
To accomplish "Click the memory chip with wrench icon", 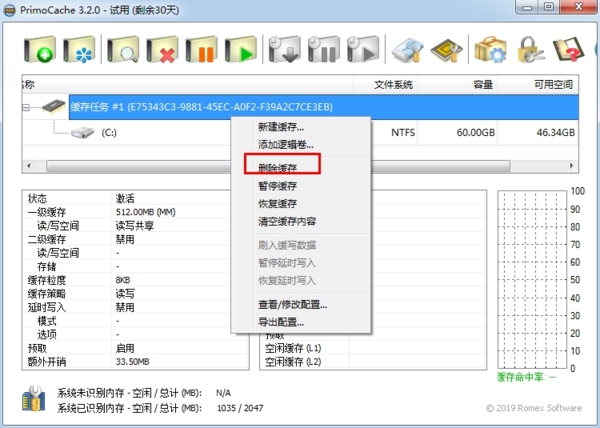I will [x=447, y=50].
